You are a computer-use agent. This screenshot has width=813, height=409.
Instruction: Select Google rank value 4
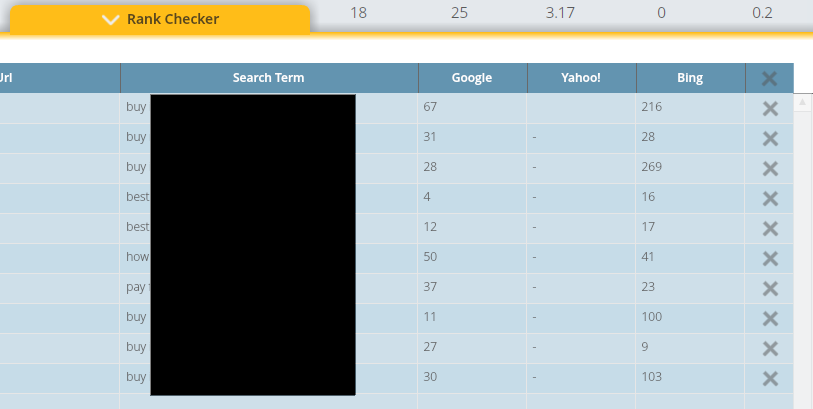(427, 197)
